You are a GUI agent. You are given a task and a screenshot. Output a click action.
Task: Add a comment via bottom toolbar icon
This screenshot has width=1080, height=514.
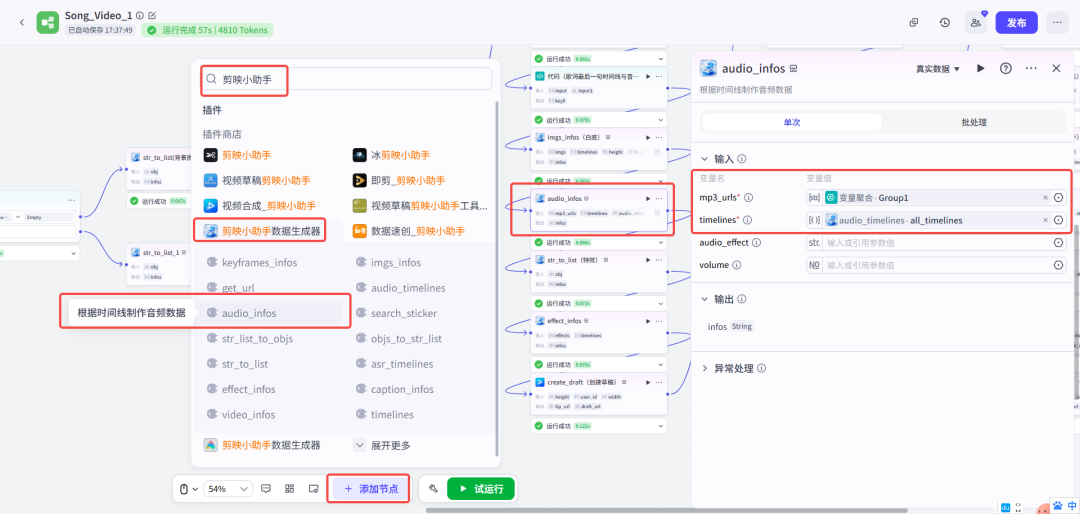[x=267, y=489]
